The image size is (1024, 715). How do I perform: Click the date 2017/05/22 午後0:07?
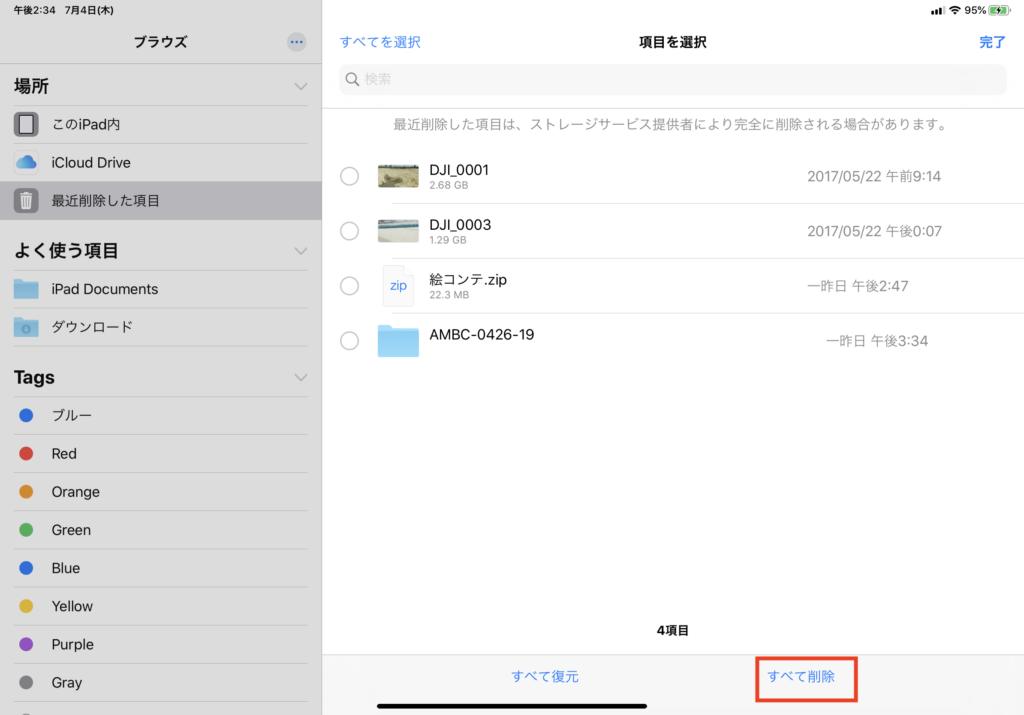[x=874, y=231]
